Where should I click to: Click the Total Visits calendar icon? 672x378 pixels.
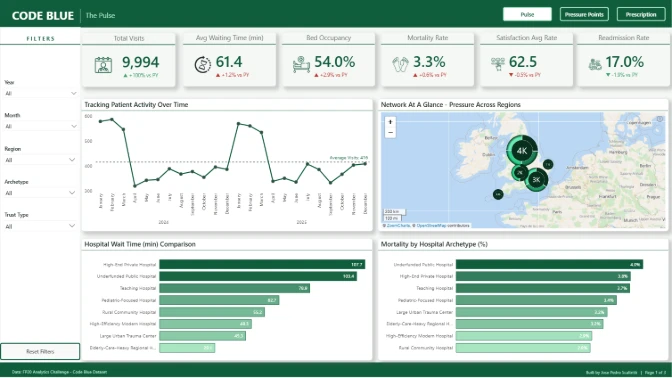(103, 65)
